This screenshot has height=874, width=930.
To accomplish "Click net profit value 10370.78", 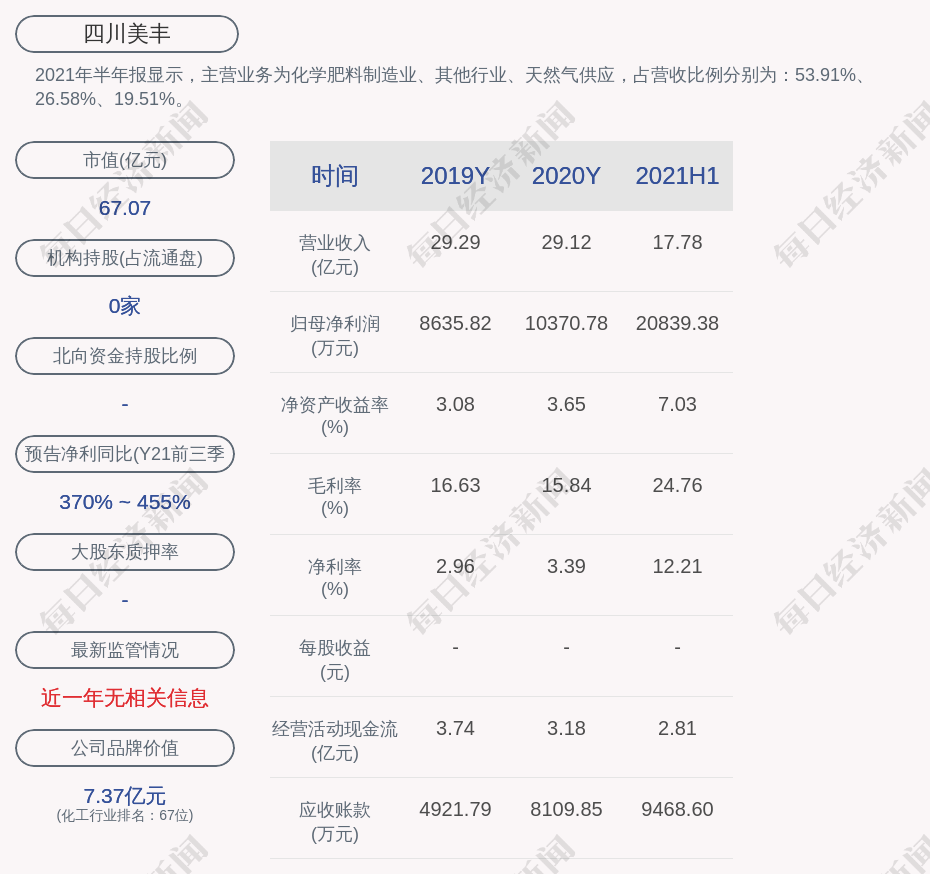I will pos(566,324).
